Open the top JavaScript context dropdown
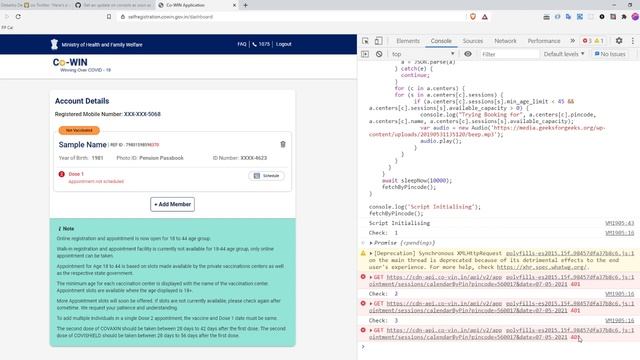 (423, 54)
